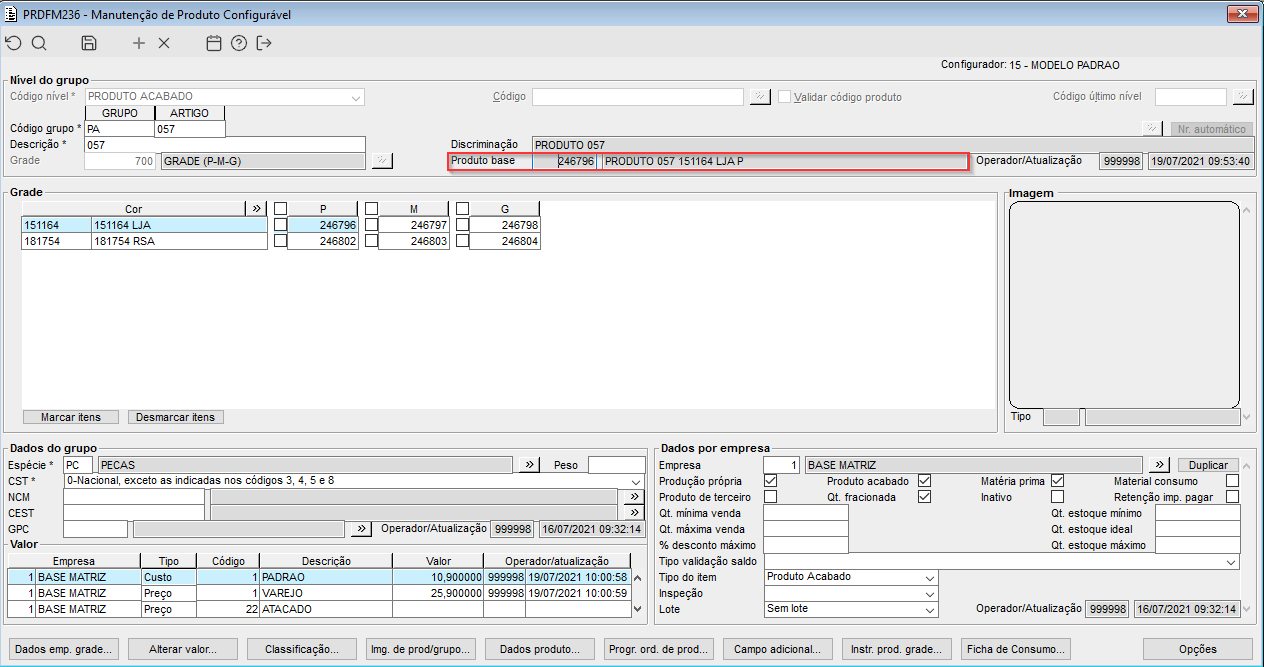Open the calendar toolbar icon
1264x667 pixels.
[213, 43]
